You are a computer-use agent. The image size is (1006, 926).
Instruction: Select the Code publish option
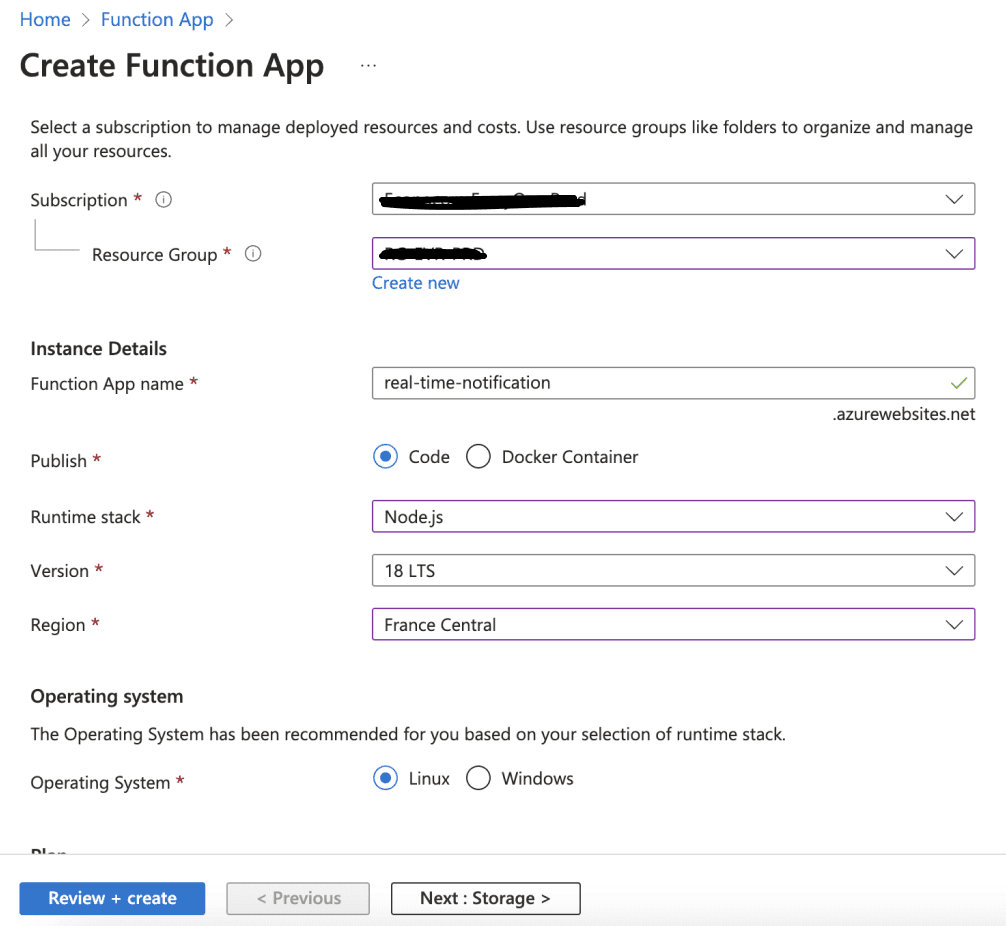[385, 457]
